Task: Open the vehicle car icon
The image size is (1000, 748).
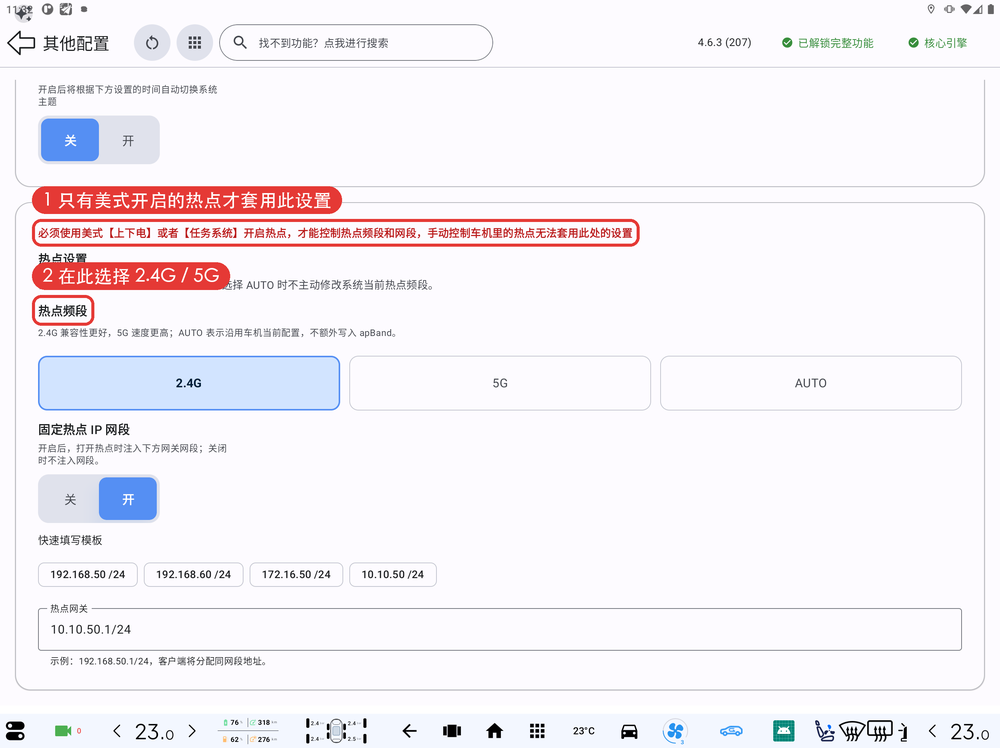Action: point(629,731)
